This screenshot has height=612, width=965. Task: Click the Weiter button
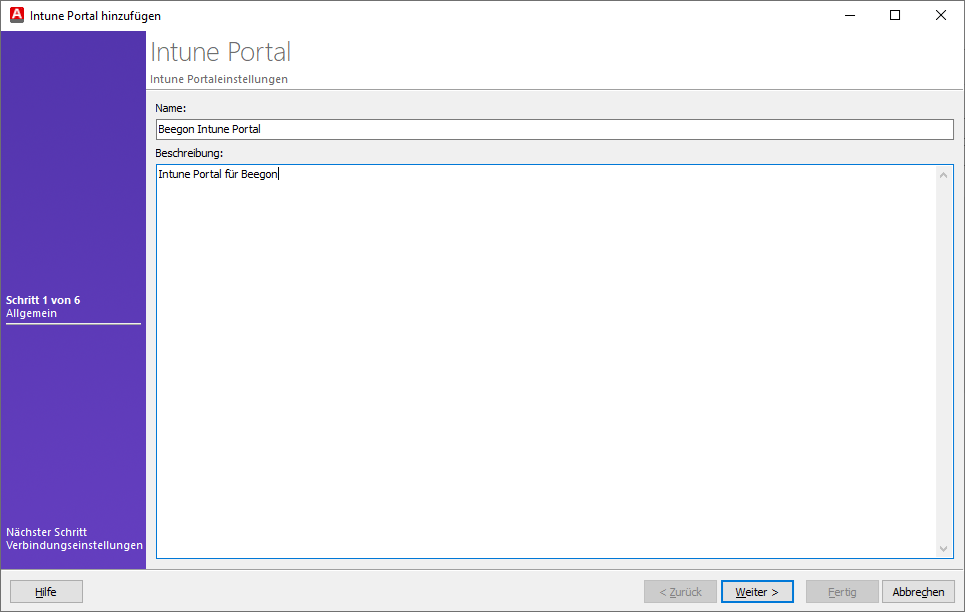[x=757, y=592]
